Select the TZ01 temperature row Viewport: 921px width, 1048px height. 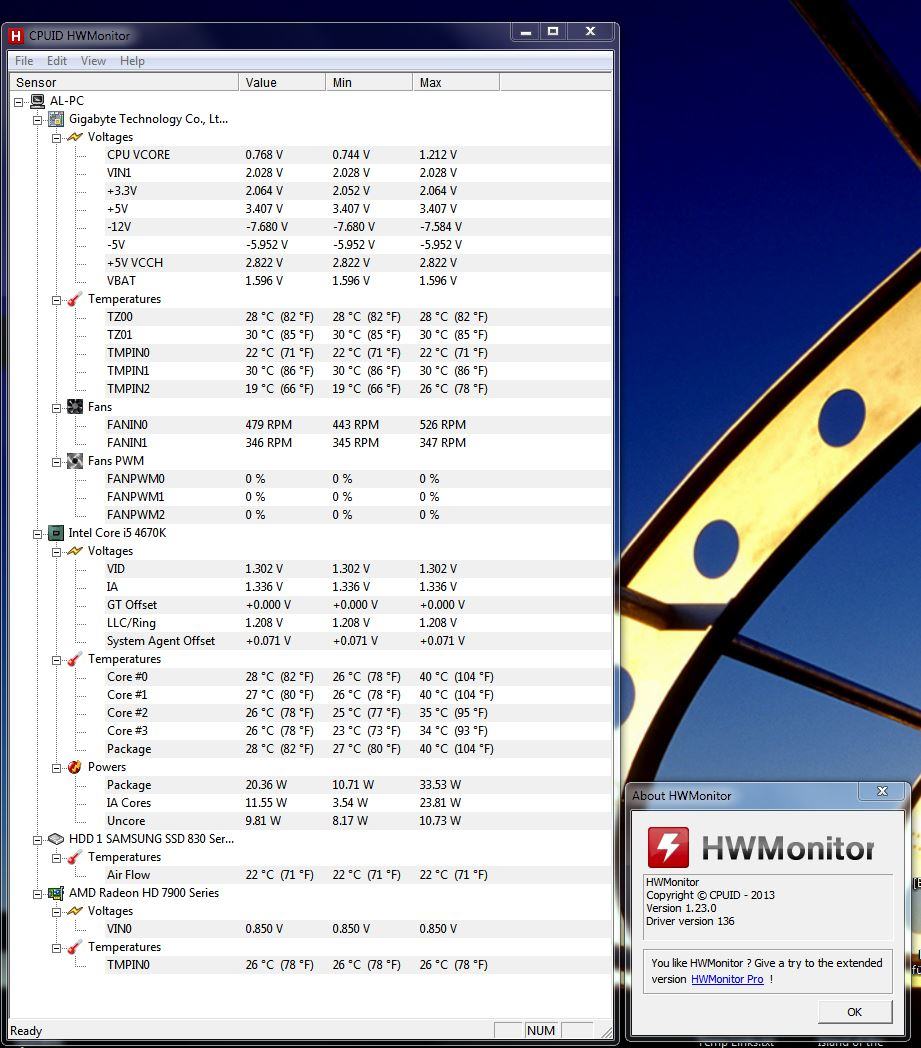(358, 335)
